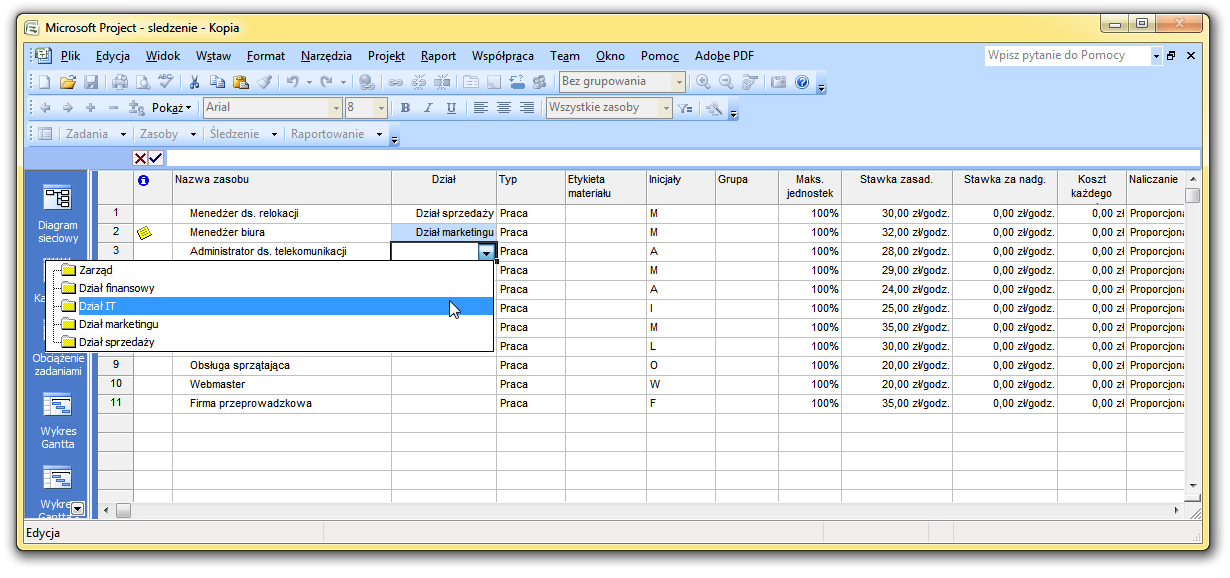Open the Wszystkie zasoby filter dropdown

[666, 108]
